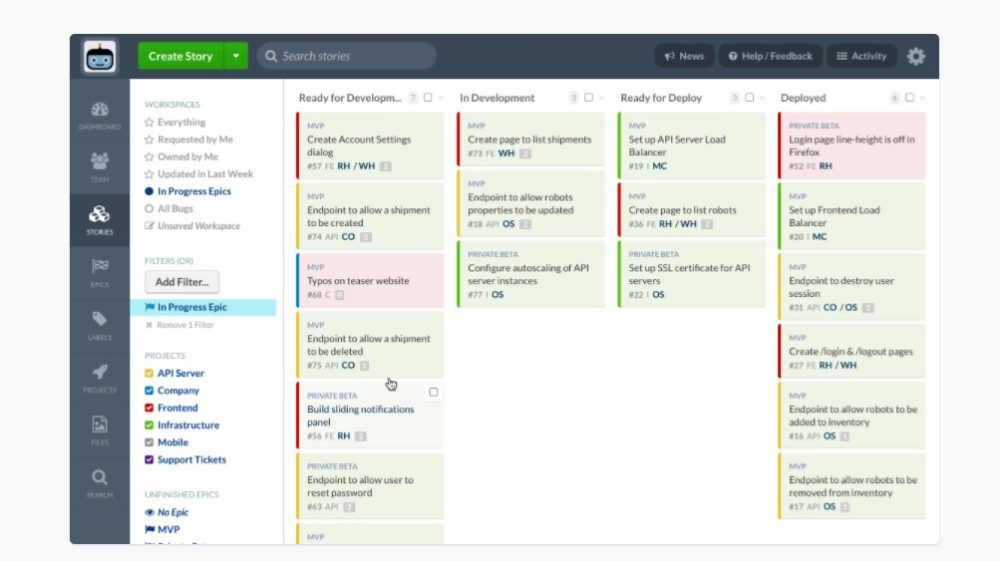Open settings with the gear icon
The width and height of the screenshot is (1000, 561).
coord(916,56)
